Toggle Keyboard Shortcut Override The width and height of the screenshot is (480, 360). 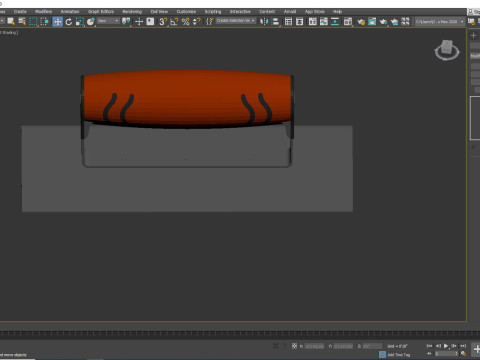pyautogui.click(x=150, y=22)
